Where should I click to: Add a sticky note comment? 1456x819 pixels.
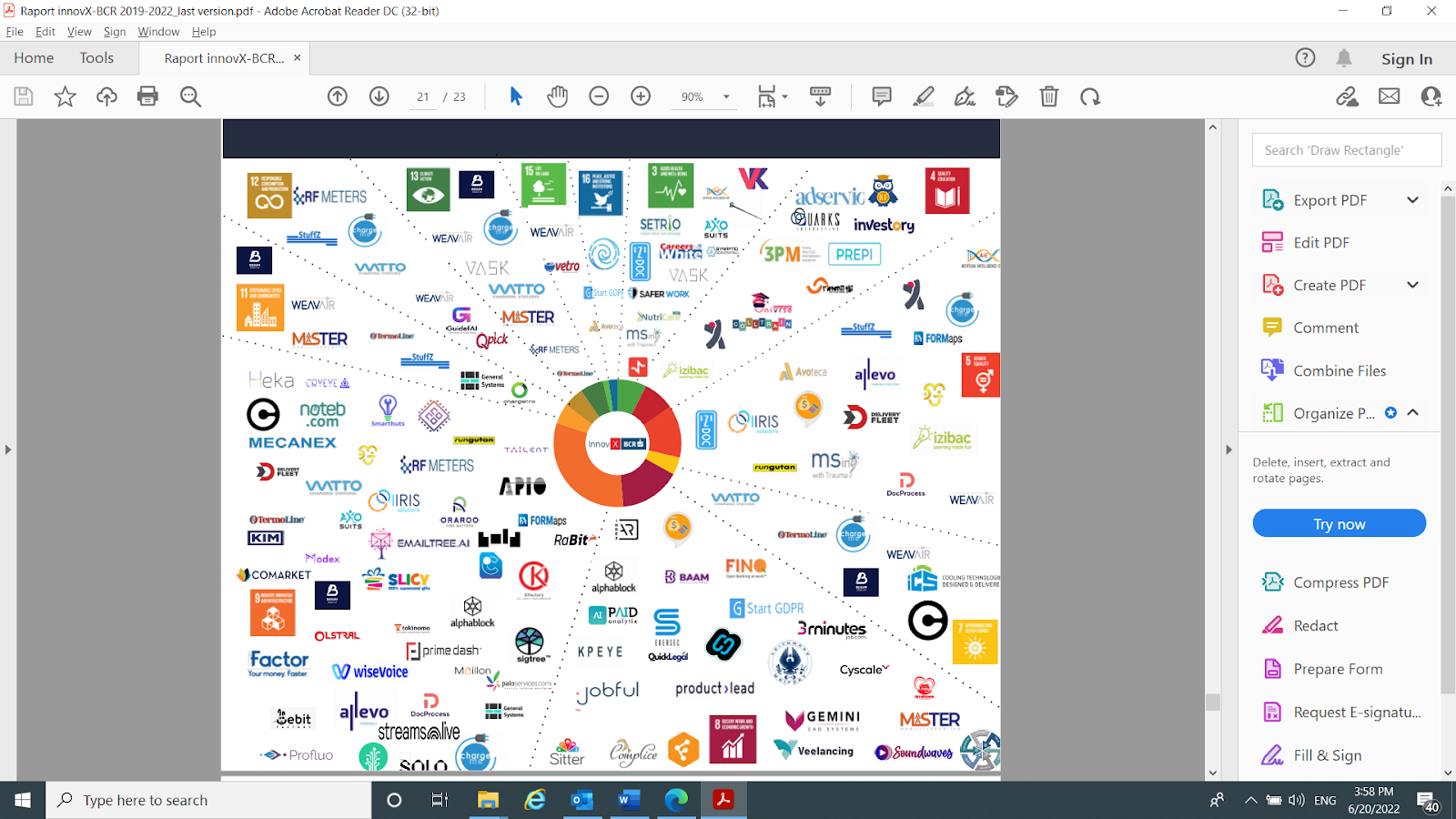(882, 96)
